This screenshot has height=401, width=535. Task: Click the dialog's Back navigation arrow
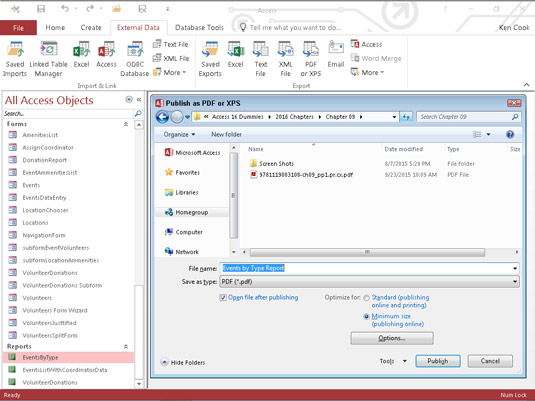(x=162, y=117)
